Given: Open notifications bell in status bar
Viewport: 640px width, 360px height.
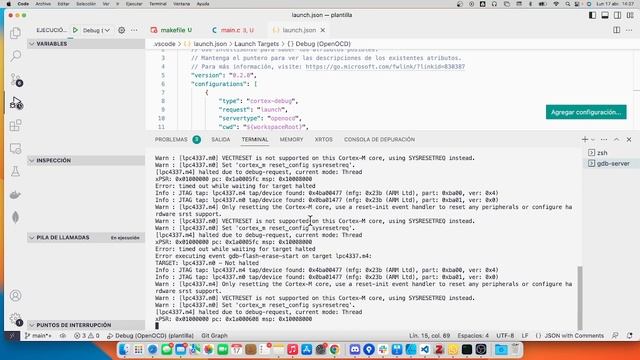Looking at the screenshot, I should [x=630, y=336].
